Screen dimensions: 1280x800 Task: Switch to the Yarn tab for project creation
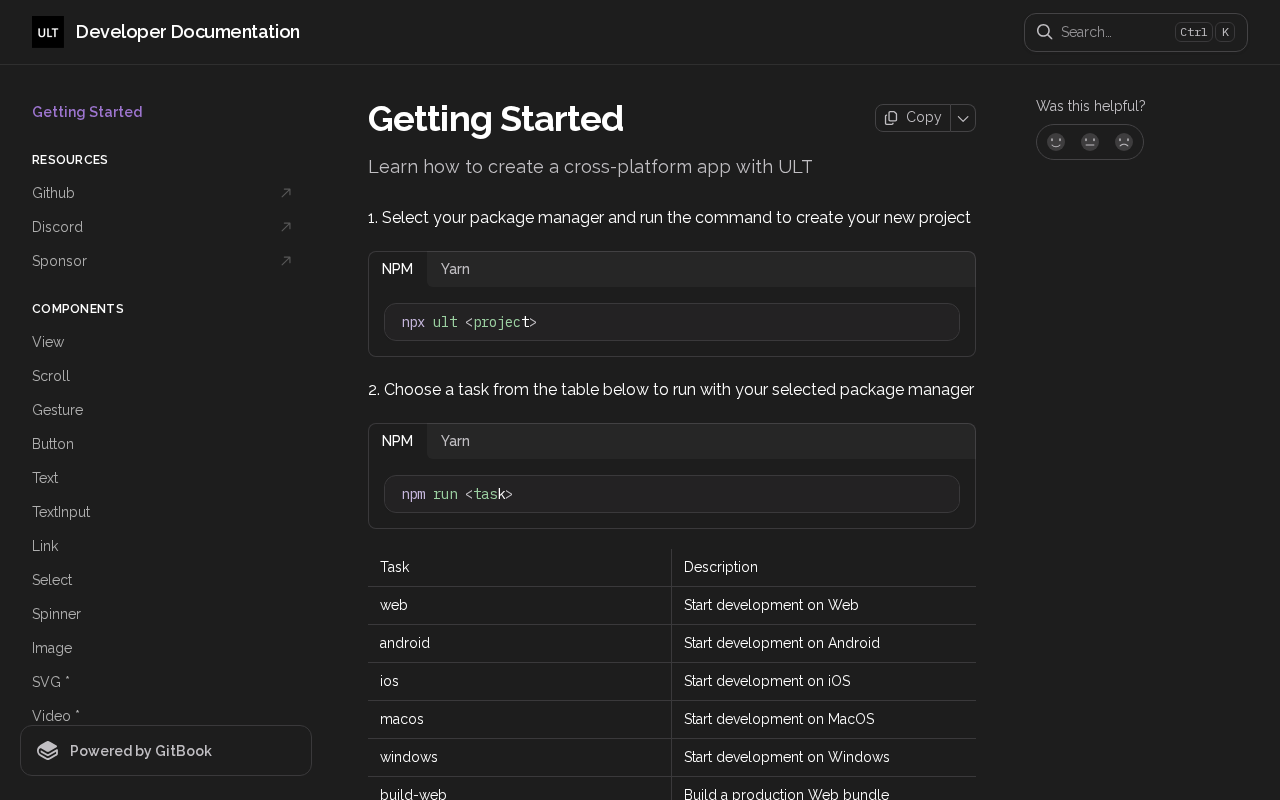click(x=455, y=269)
